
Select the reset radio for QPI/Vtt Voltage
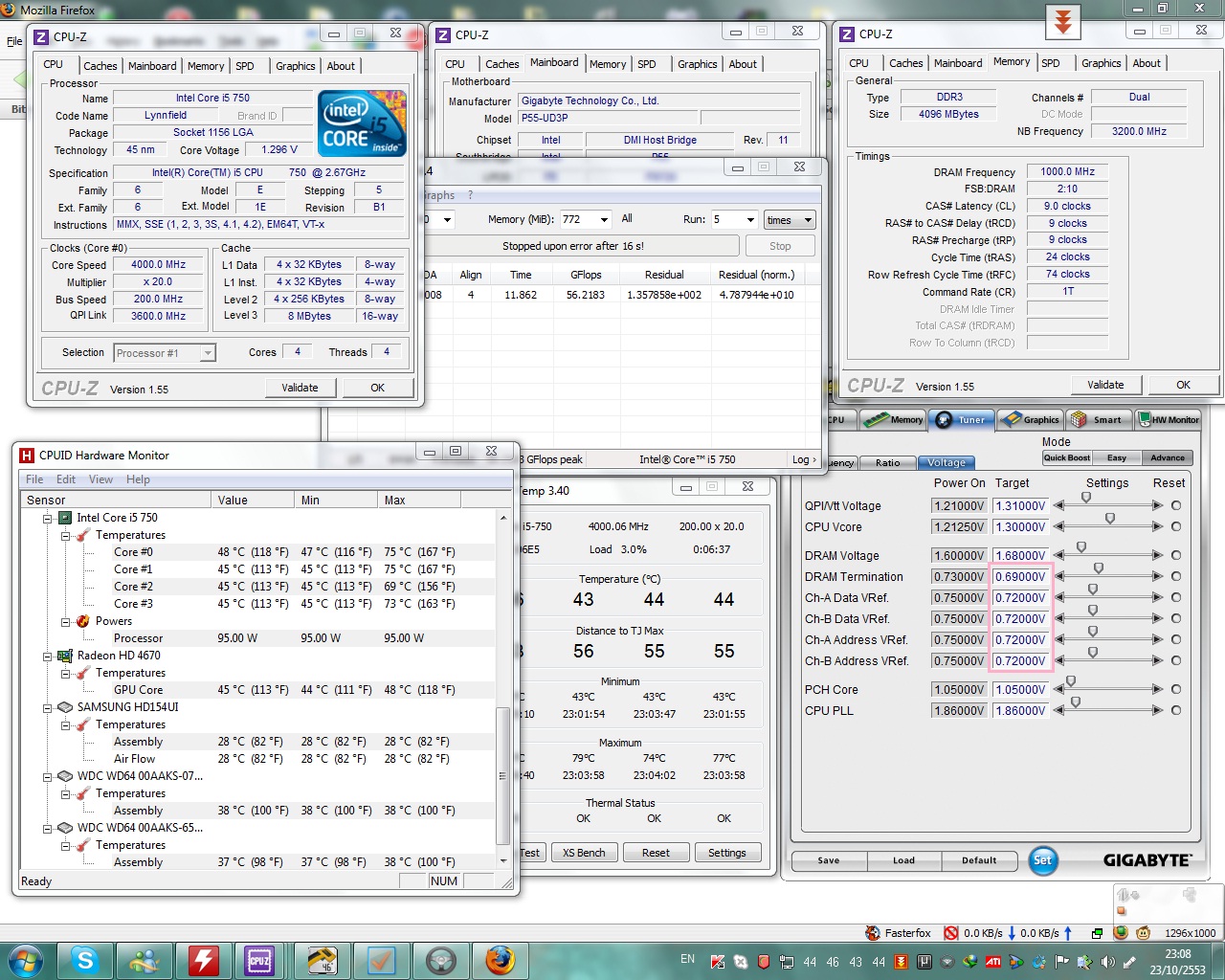pyautogui.click(x=1175, y=505)
